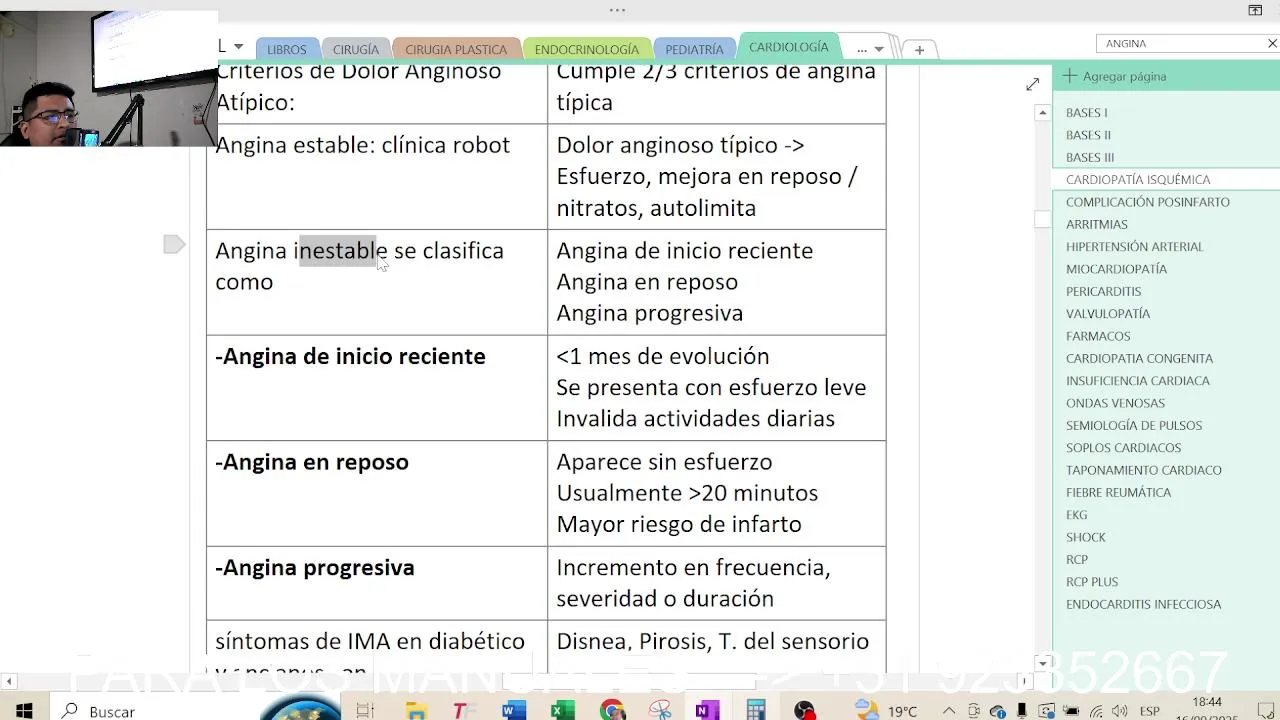This screenshot has width=1280, height=720.
Task: Click Agregar página link
Action: (x=1124, y=76)
